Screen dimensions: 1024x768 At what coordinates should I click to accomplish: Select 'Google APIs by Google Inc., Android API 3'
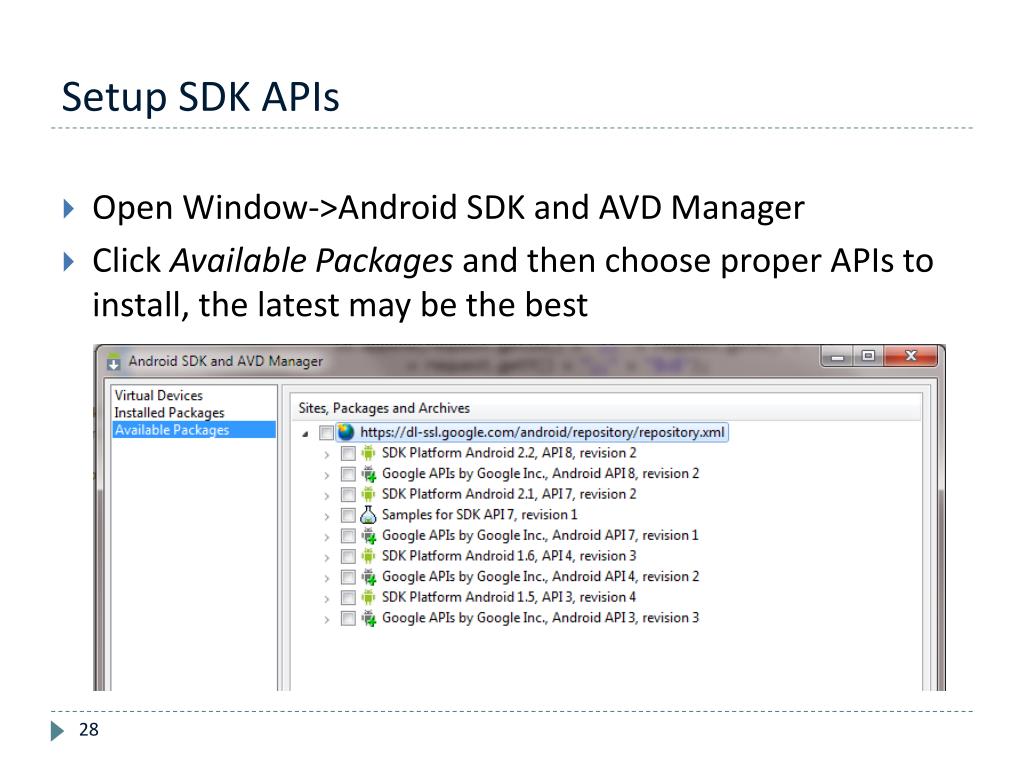[540, 618]
